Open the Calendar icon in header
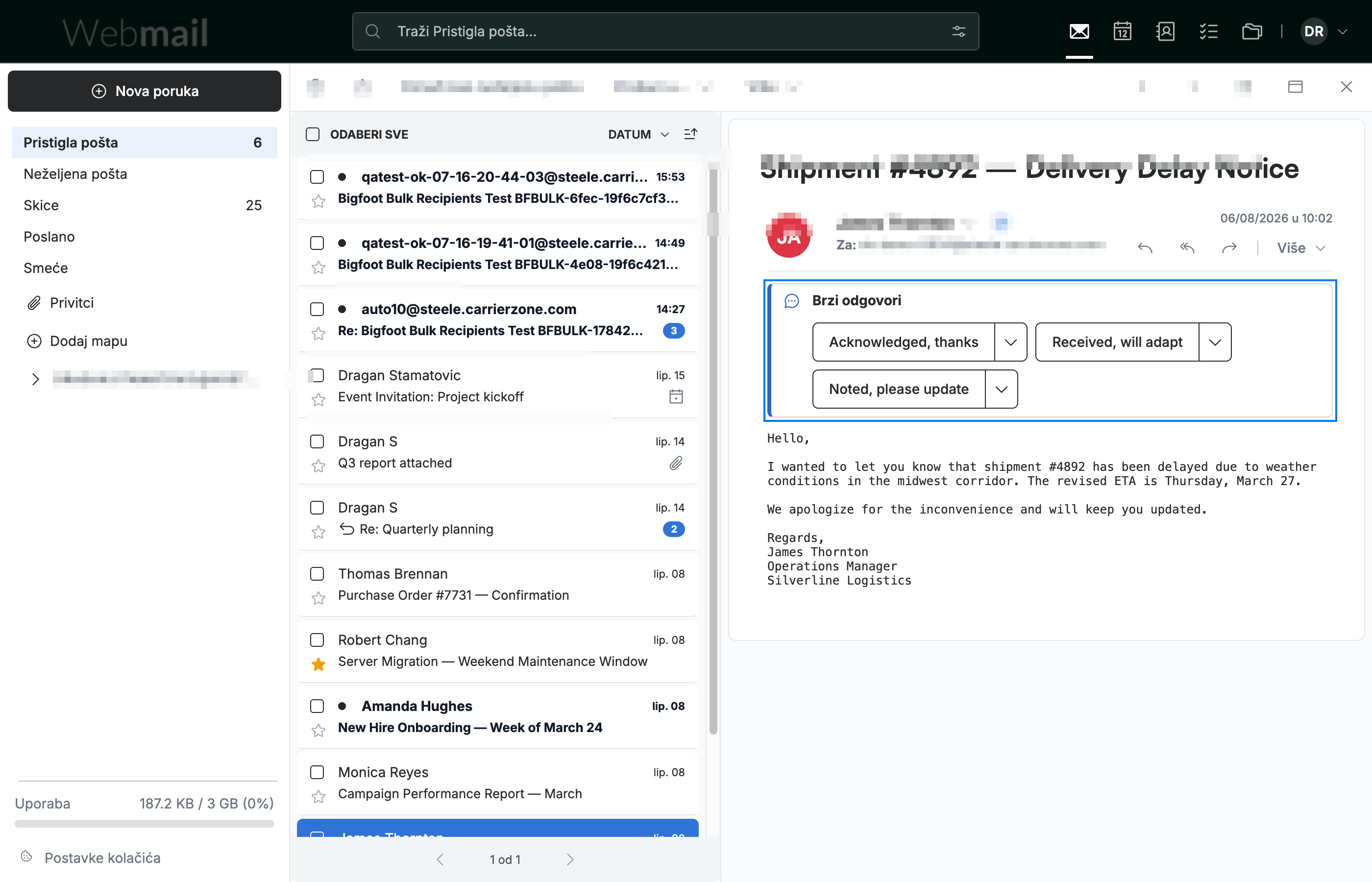Image resolution: width=1372 pixels, height=882 pixels. [x=1122, y=31]
